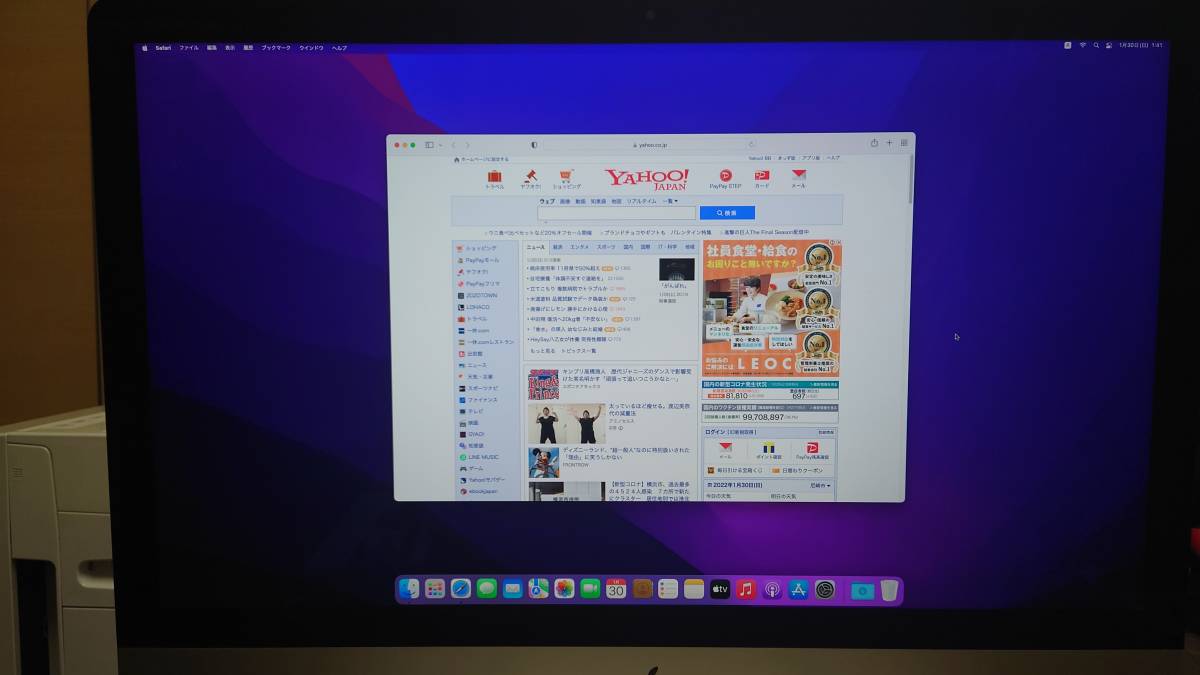Click the Yahoo search text field

pos(616,213)
